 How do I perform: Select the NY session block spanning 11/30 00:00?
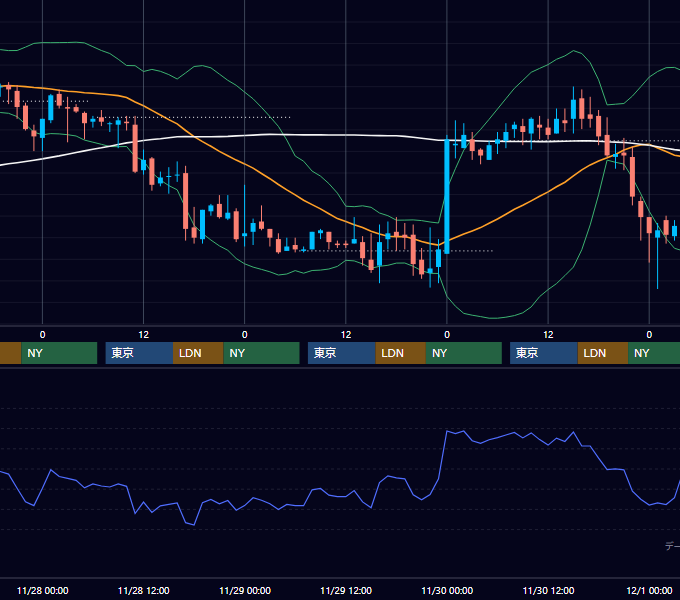pos(464,353)
